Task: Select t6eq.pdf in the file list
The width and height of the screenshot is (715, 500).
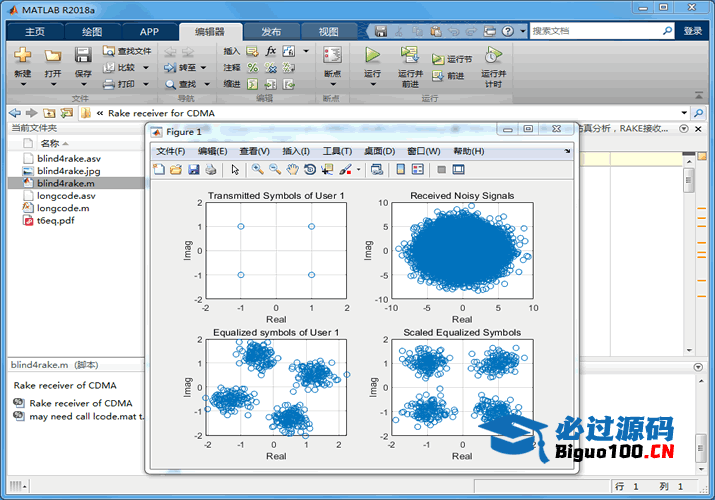Action: 56,221
